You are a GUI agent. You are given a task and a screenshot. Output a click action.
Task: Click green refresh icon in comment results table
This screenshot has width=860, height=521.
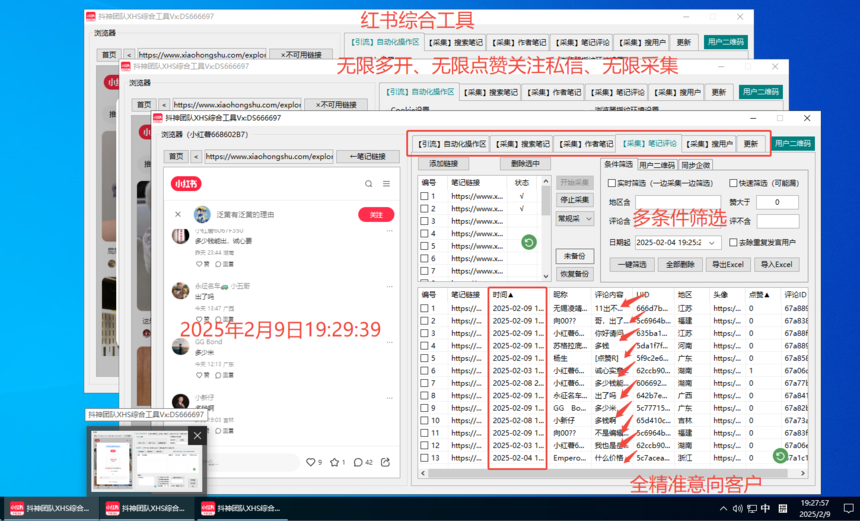pyautogui.click(x=780, y=456)
